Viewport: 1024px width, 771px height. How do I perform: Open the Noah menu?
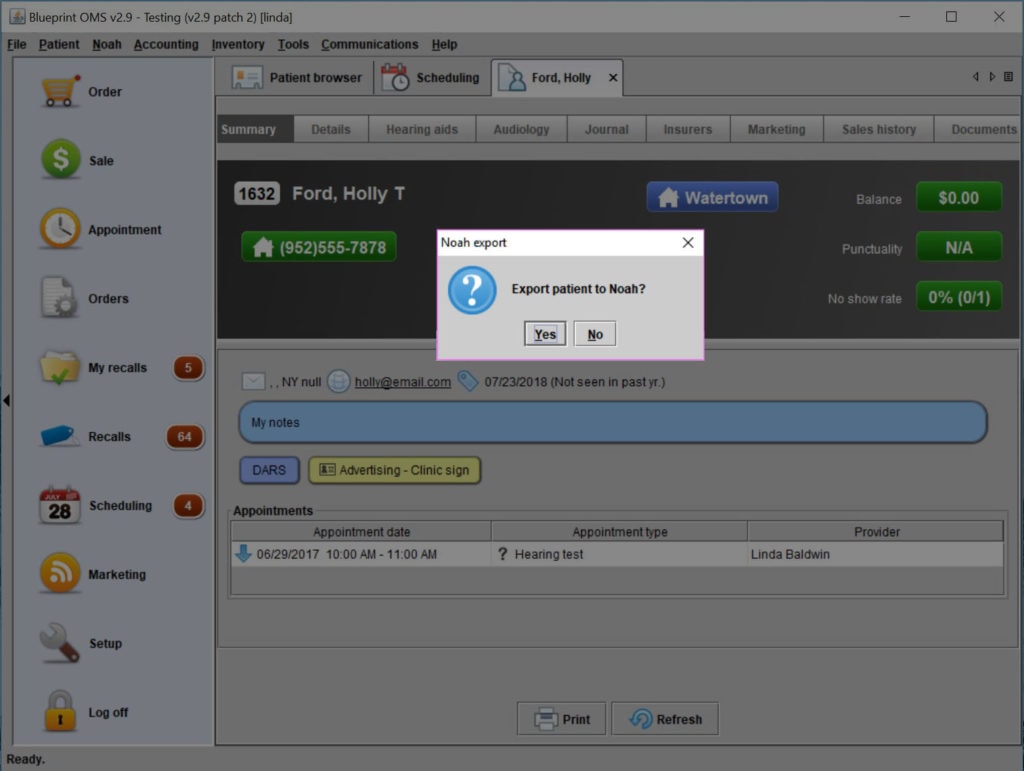[x=107, y=44]
